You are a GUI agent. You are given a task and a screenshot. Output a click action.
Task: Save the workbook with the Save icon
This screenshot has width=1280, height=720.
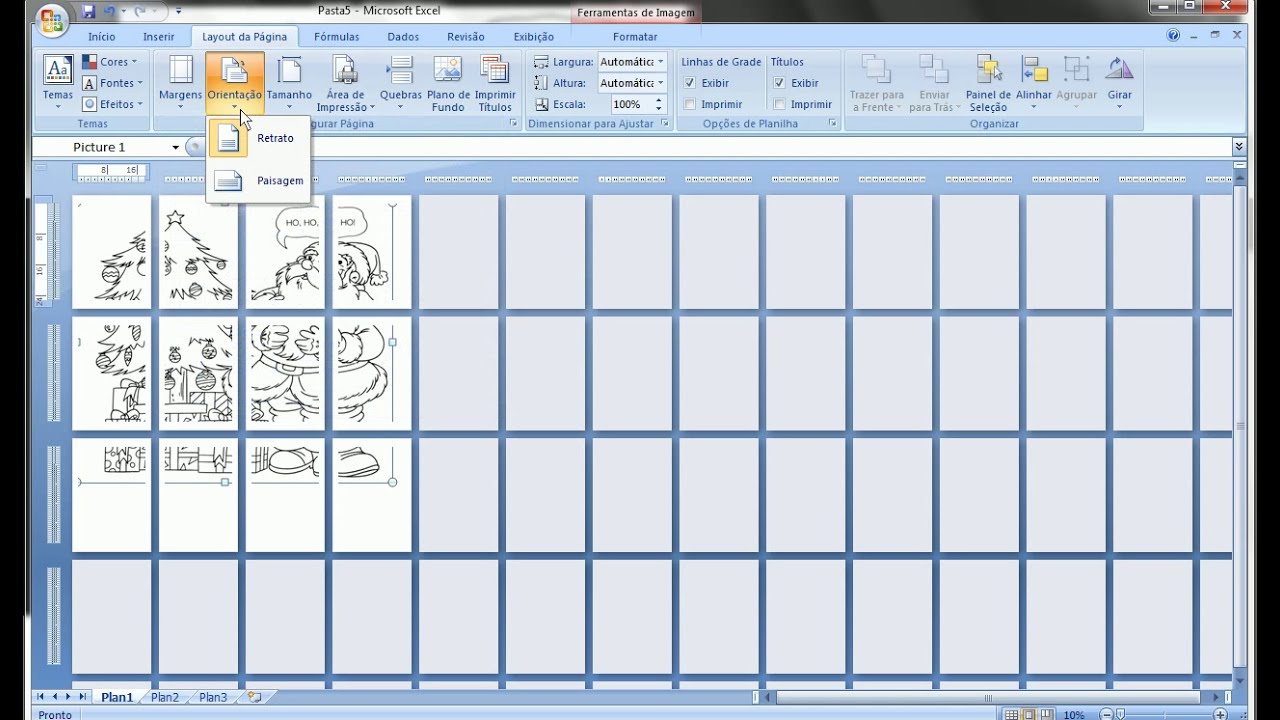click(x=88, y=12)
